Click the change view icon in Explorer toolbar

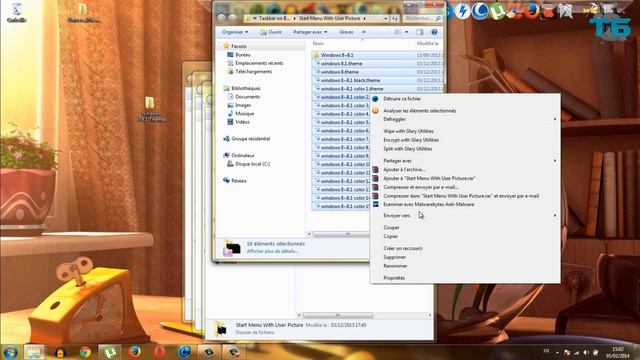point(398,32)
